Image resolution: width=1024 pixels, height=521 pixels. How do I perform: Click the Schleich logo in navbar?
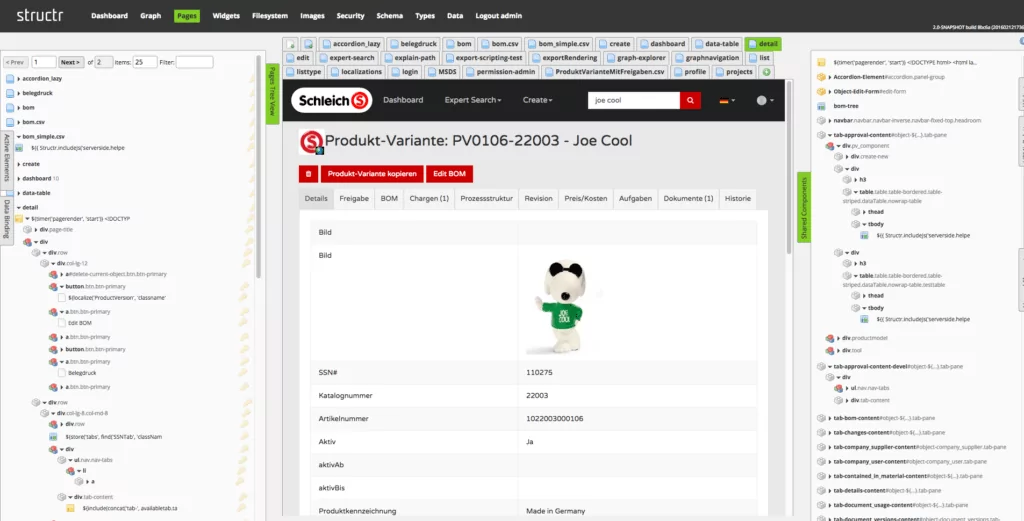332,101
